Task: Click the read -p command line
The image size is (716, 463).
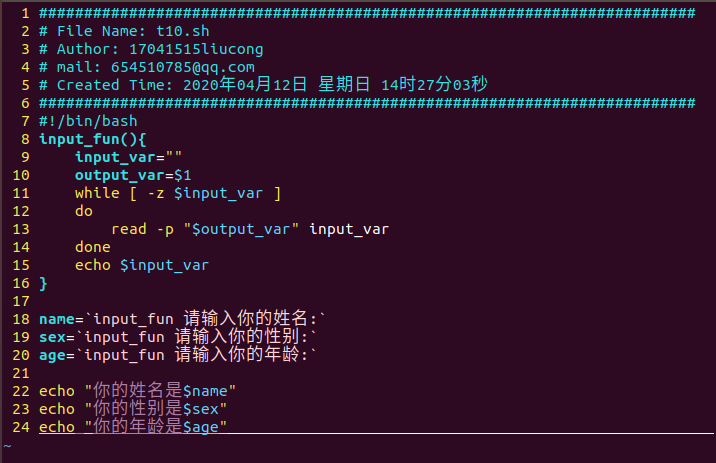Action: pos(250,229)
